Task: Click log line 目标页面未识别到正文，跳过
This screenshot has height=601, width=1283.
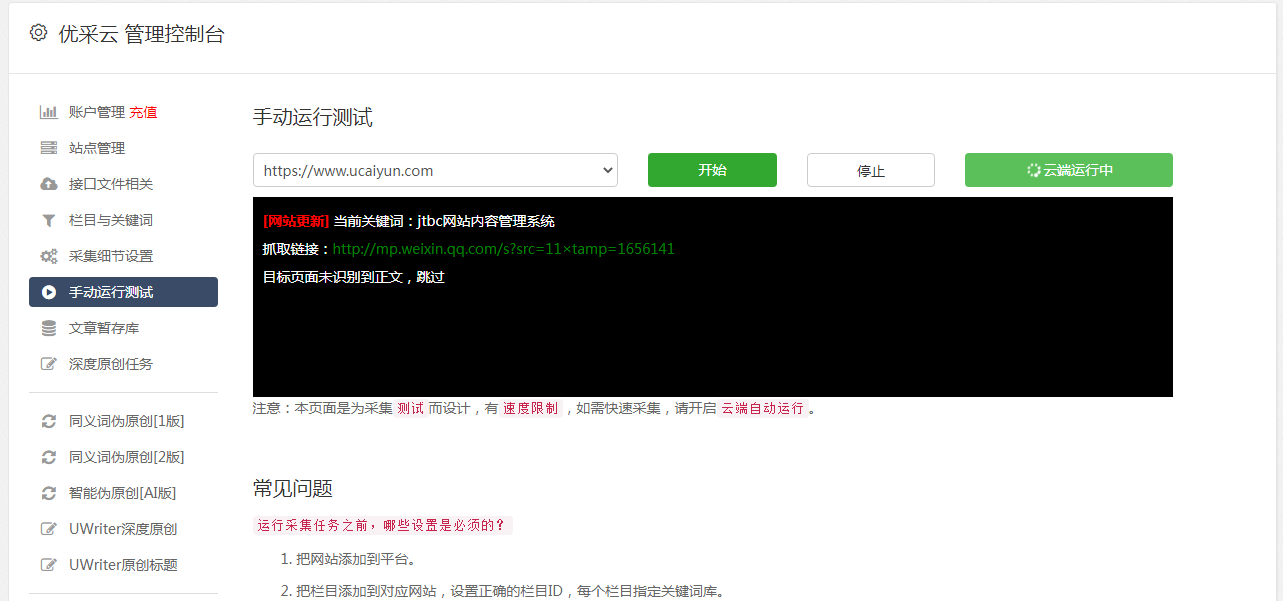Action: pos(354,277)
